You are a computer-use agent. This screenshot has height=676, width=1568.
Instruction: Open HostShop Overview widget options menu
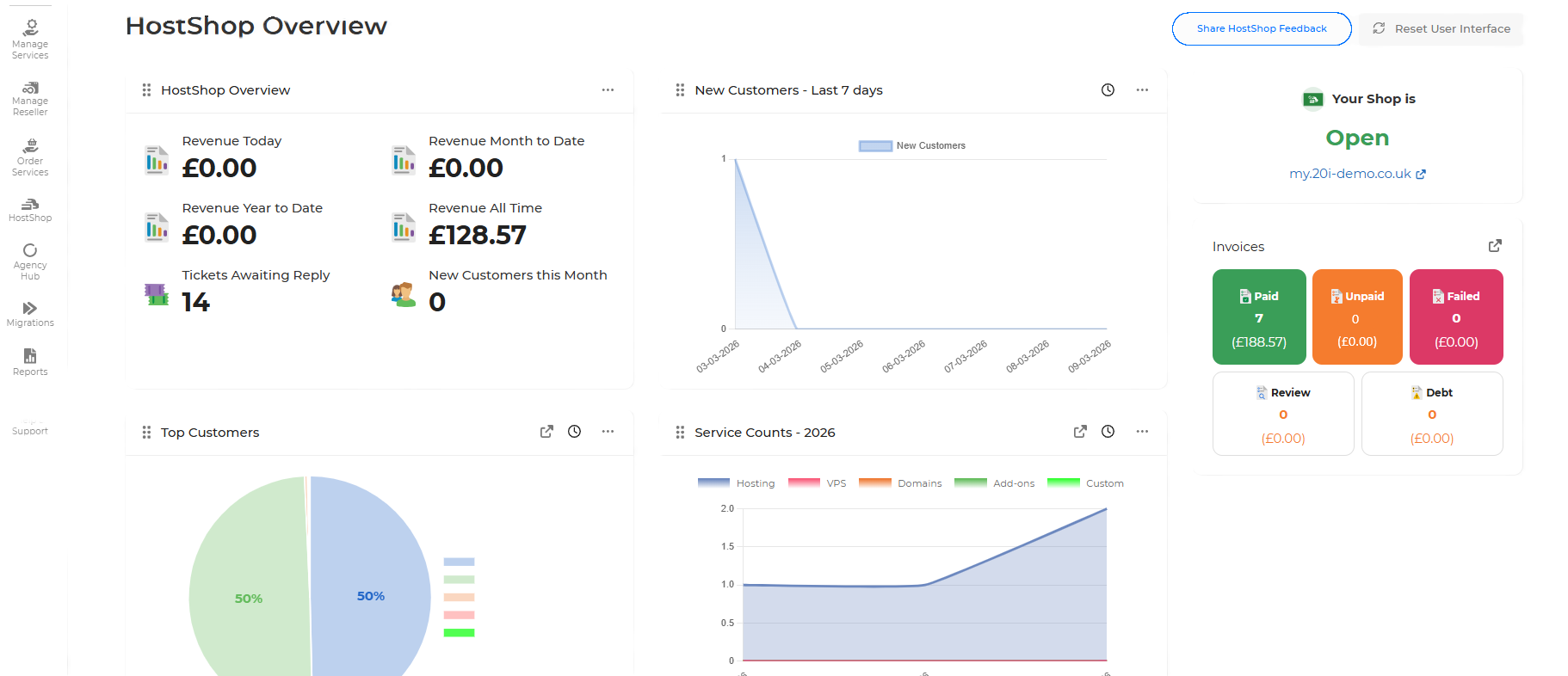[x=608, y=89]
